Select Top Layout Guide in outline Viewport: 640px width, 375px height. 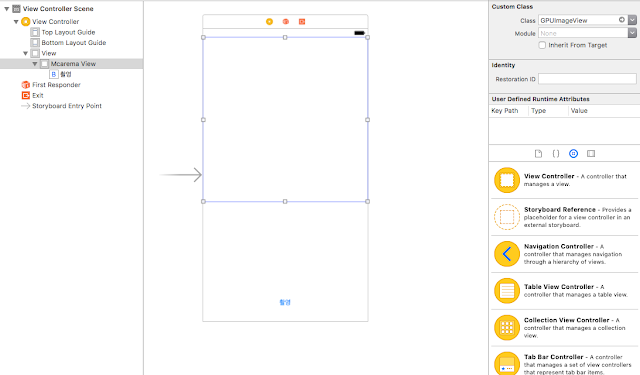68,32
